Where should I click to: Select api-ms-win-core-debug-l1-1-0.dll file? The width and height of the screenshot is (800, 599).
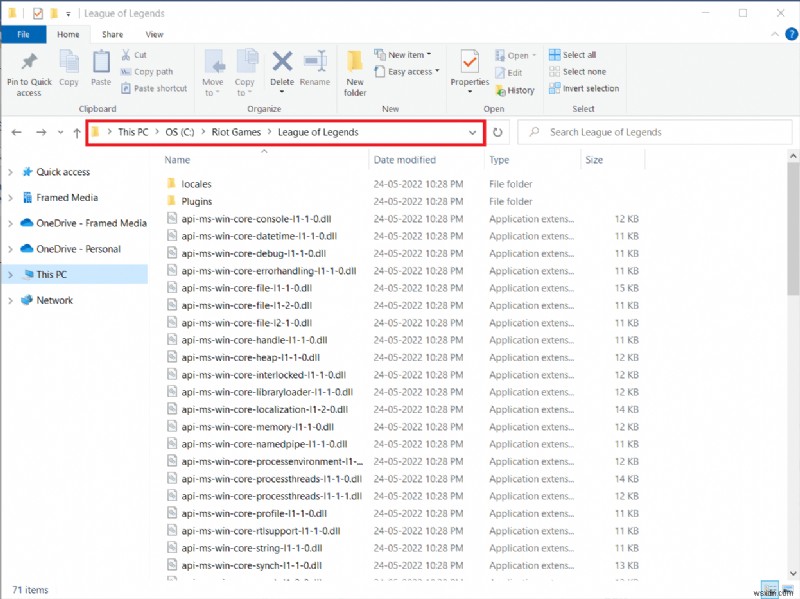[x=254, y=253]
